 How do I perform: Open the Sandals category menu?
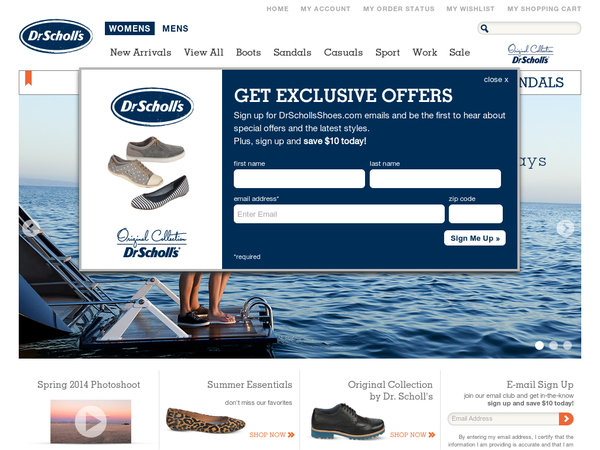[292, 52]
